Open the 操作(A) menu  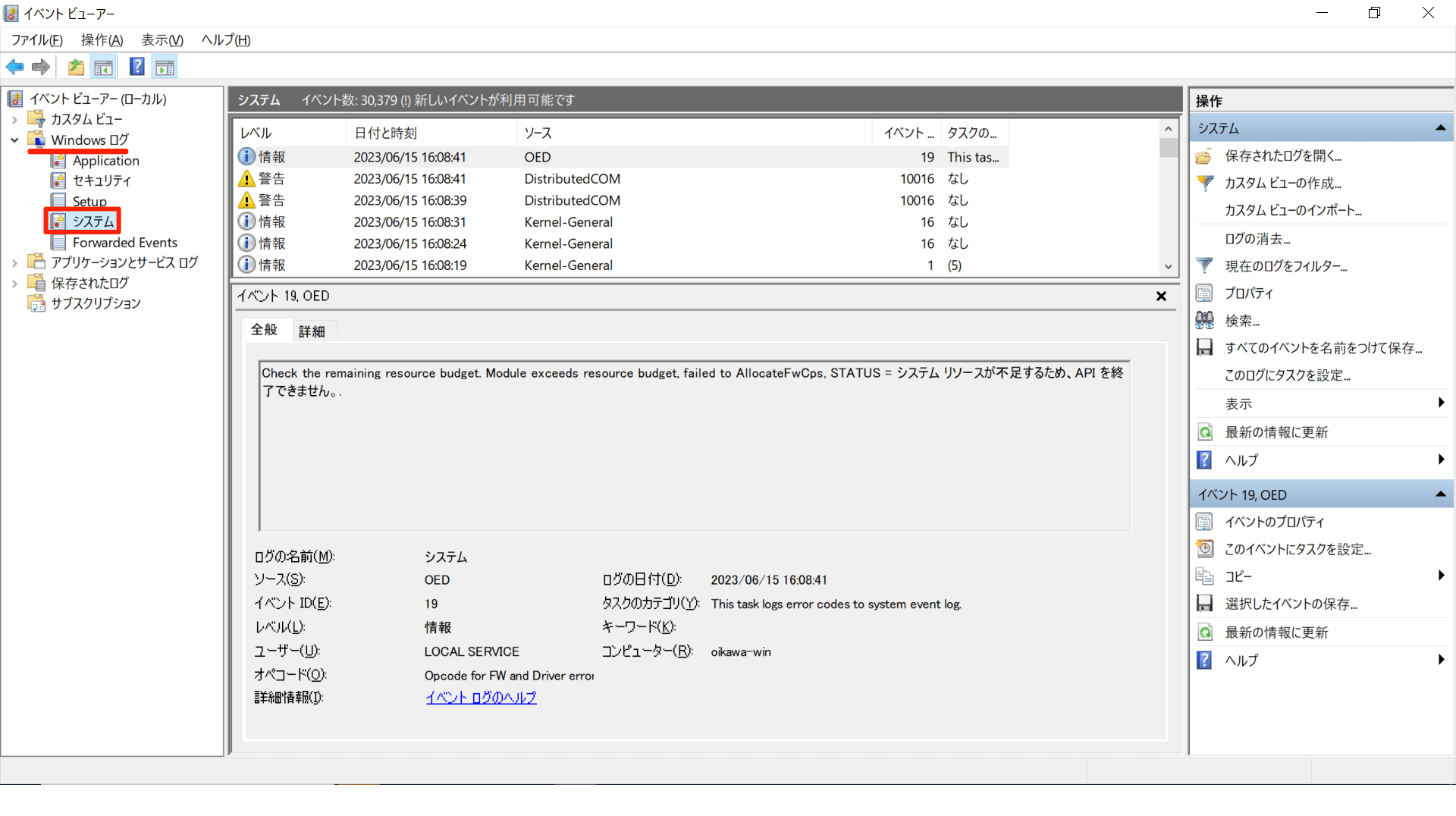pos(102,40)
